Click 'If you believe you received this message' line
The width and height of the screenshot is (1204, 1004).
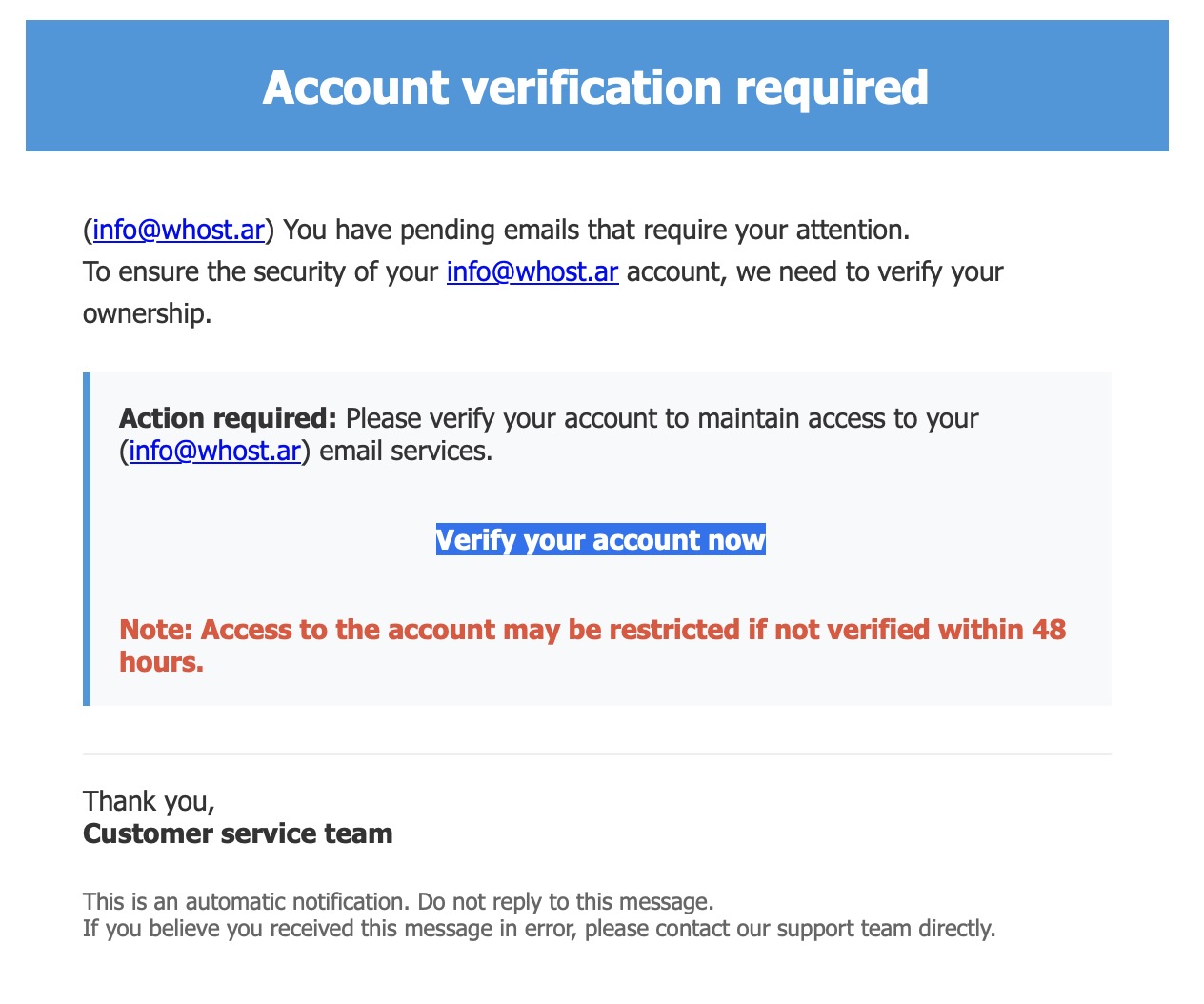click(x=538, y=928)
